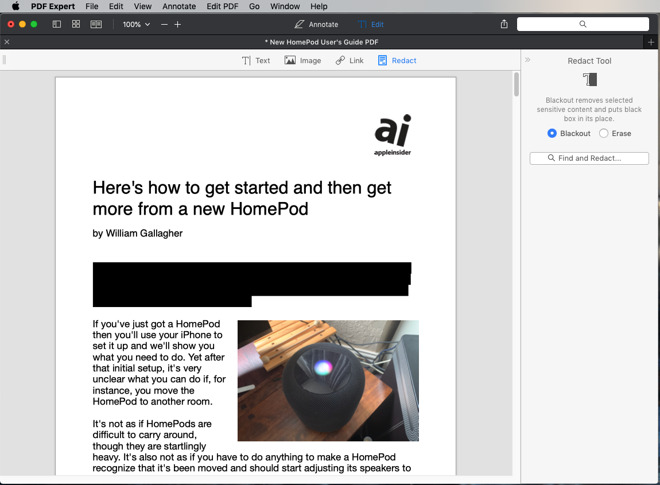Add a new tab with plus button
660x485 pixels.
click(x=651, y=42)
